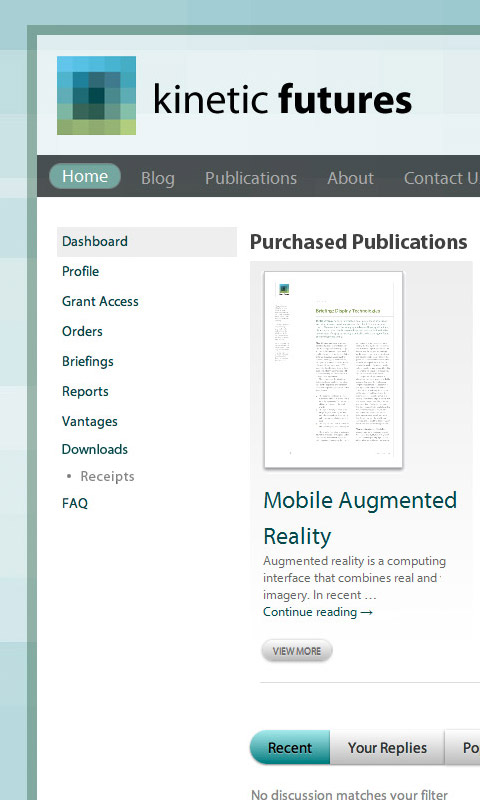Viewport: 480px width, 800px height.
Task: Follow the Continue reading link
Action: click(x=318, y=612)
